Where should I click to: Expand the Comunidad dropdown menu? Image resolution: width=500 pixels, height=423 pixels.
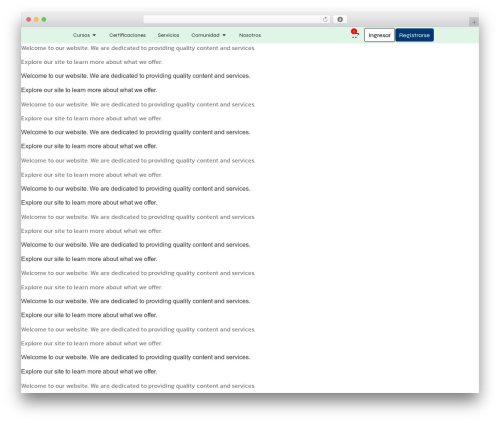point(208,35)
